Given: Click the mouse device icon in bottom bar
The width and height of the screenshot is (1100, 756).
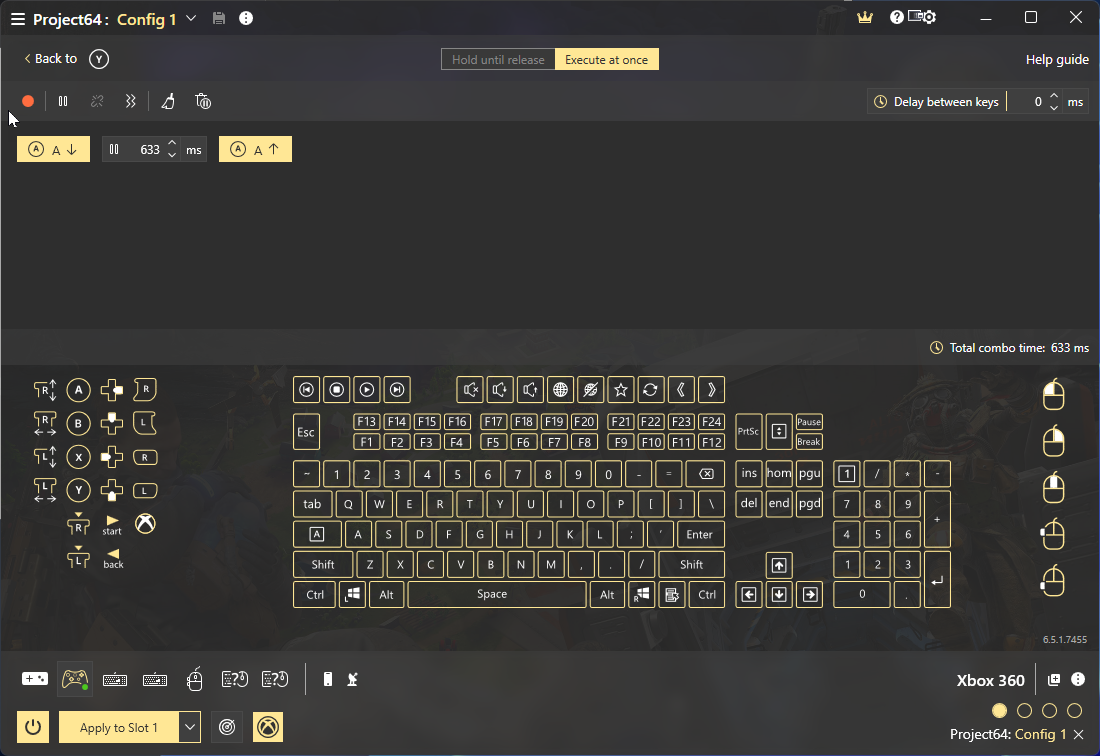Looking at the screenshot, I should (x=195, y=680).
